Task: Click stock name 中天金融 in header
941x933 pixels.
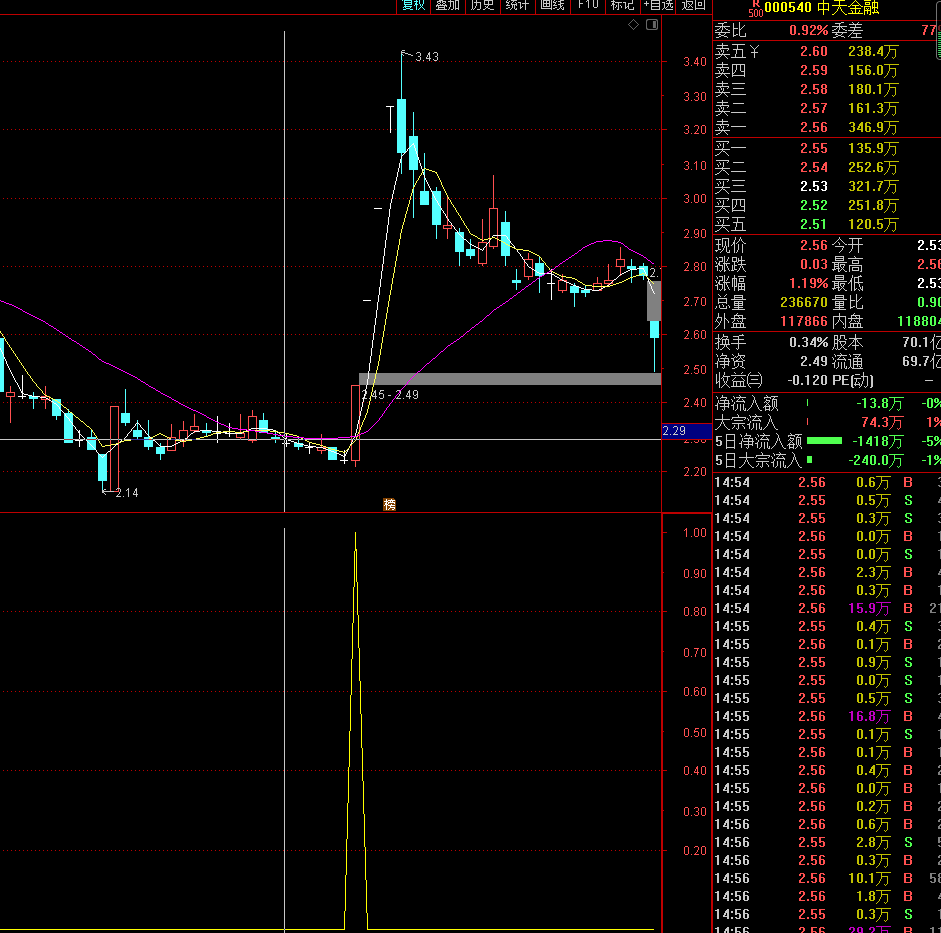Action: 848,9
